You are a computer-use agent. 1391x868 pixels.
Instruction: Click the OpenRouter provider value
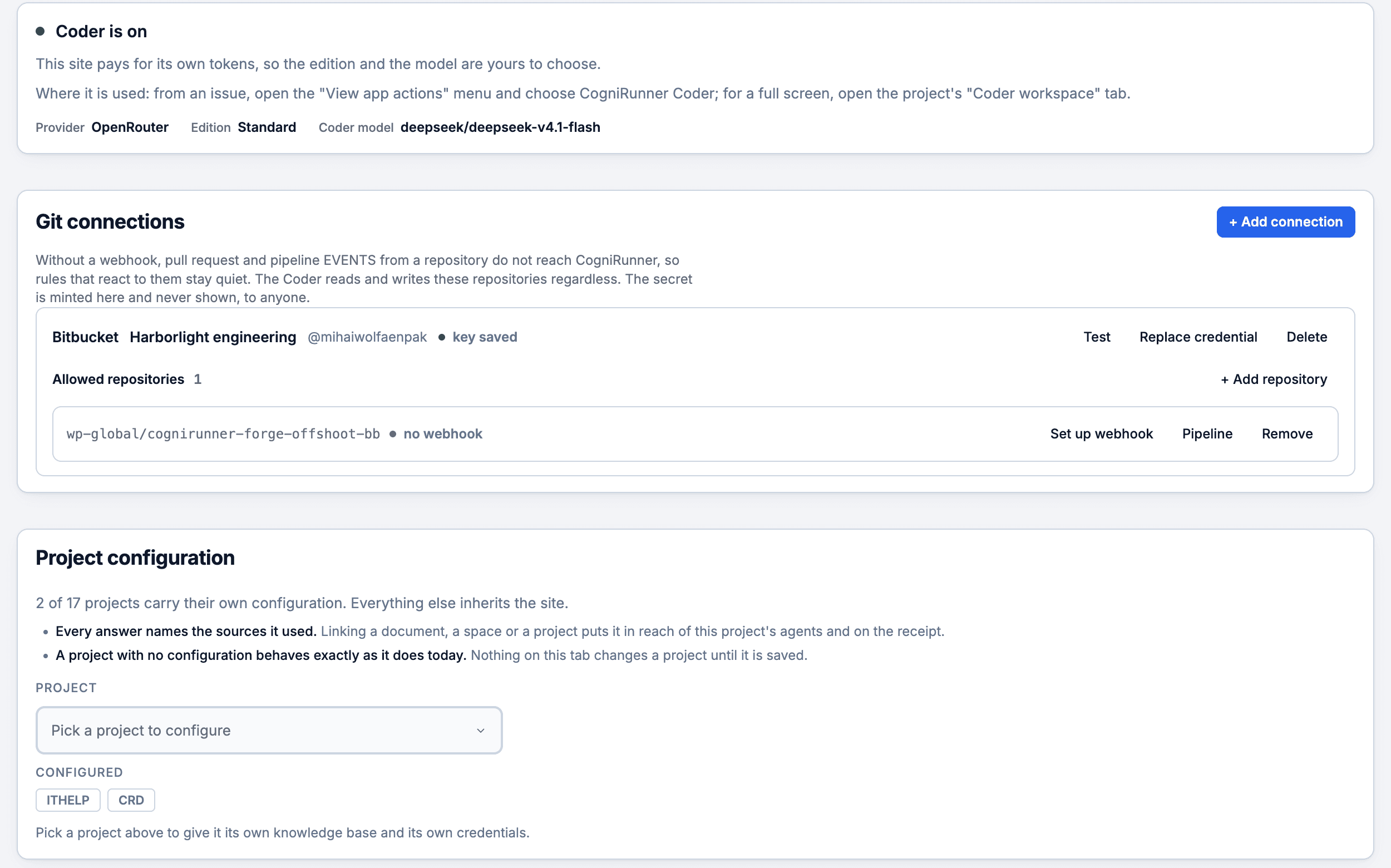130,127
